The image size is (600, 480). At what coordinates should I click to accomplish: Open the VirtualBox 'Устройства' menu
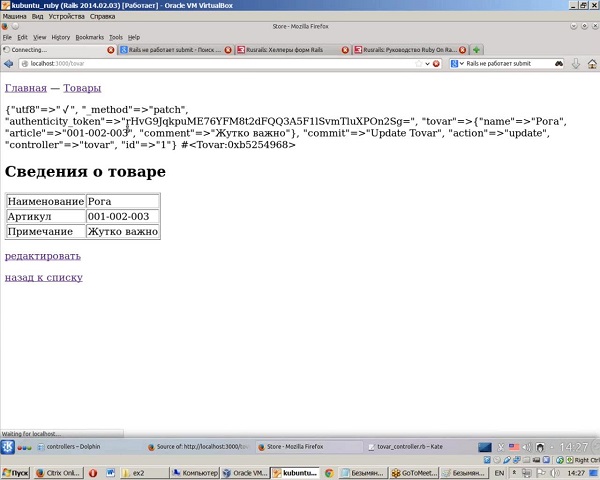pyautogui.click(x=66, y=17)
